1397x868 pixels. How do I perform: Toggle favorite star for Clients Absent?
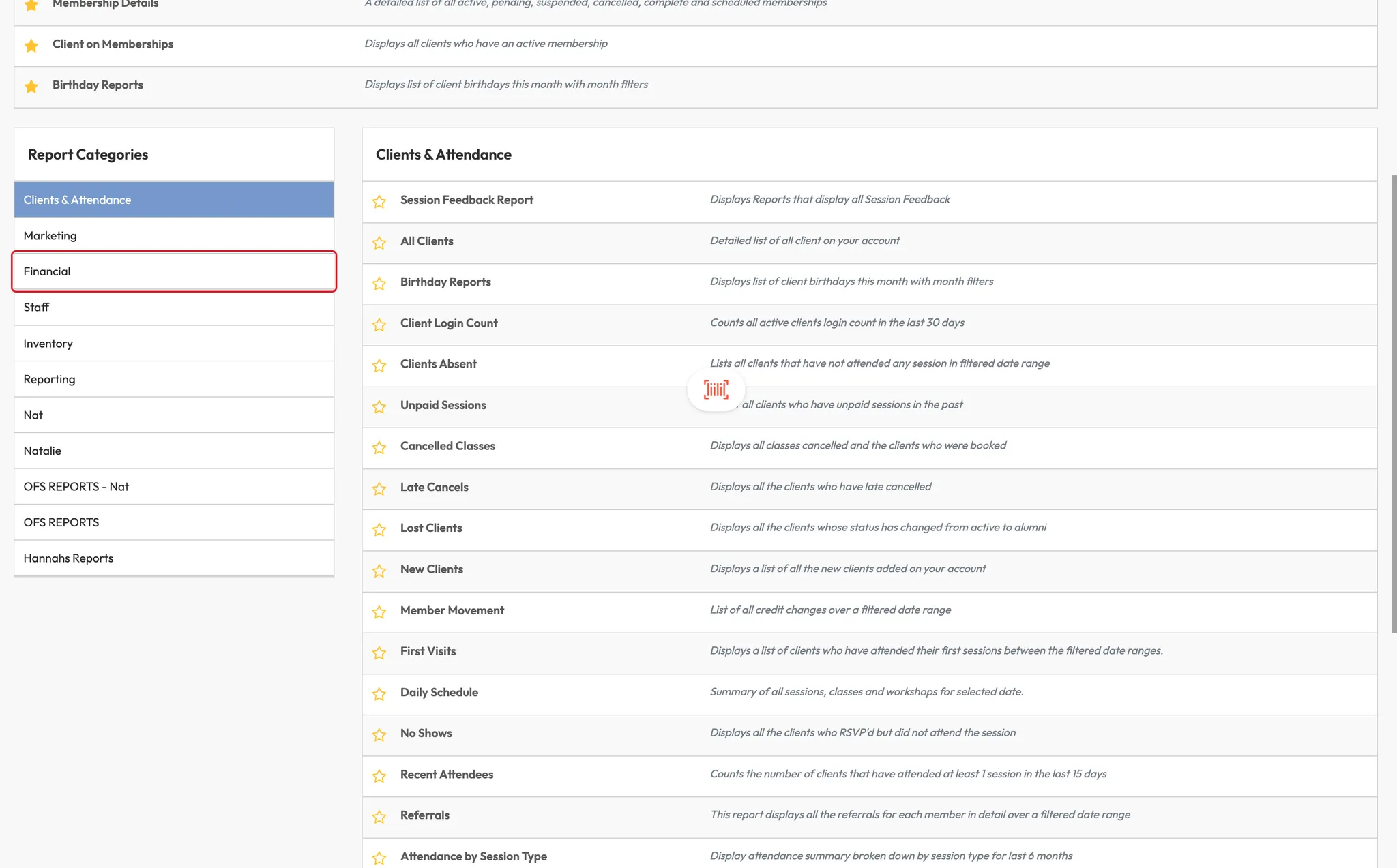tap(379, 365)
